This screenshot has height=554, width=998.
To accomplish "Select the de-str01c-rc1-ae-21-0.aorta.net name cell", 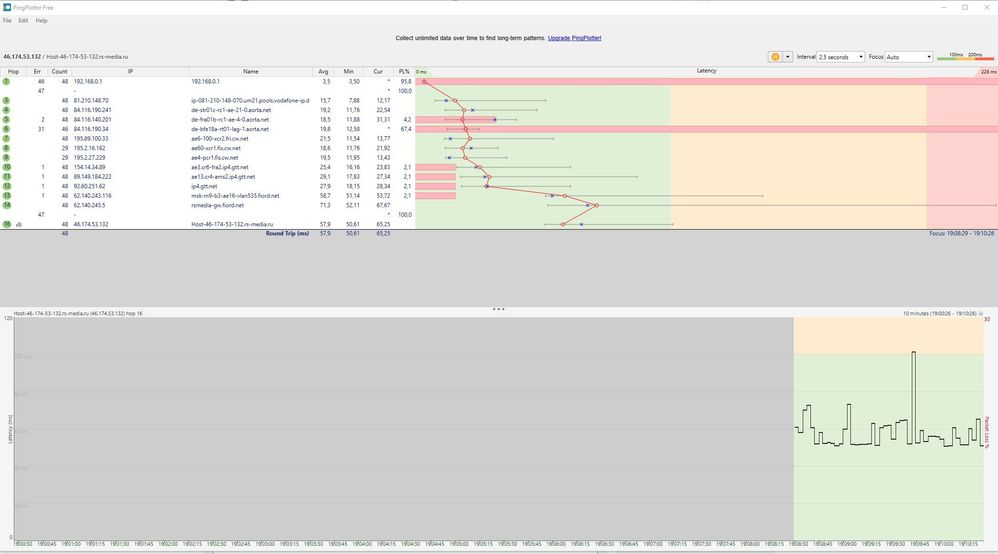I will 231,110.
